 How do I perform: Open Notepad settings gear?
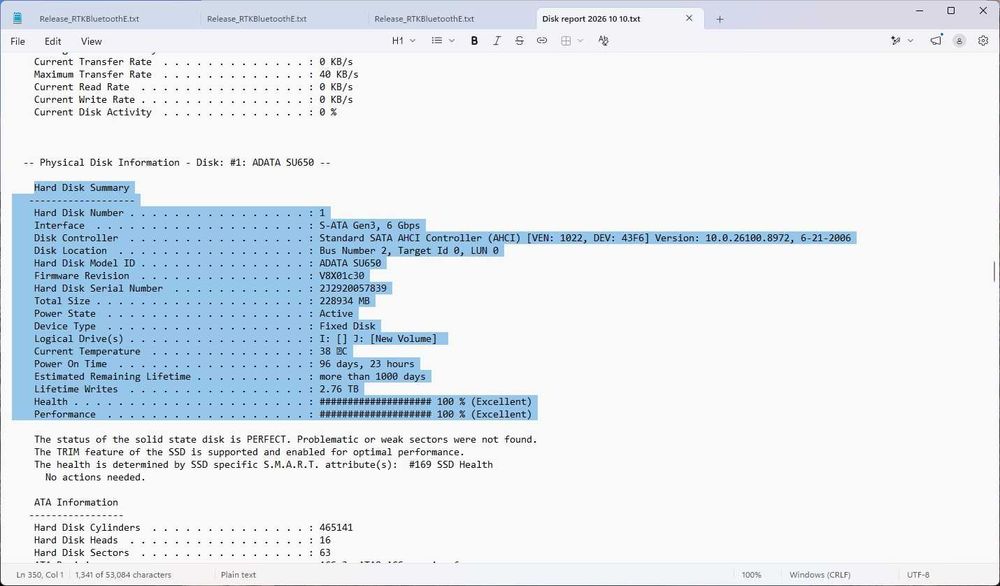pyautogui.click(x=983, y=41)
